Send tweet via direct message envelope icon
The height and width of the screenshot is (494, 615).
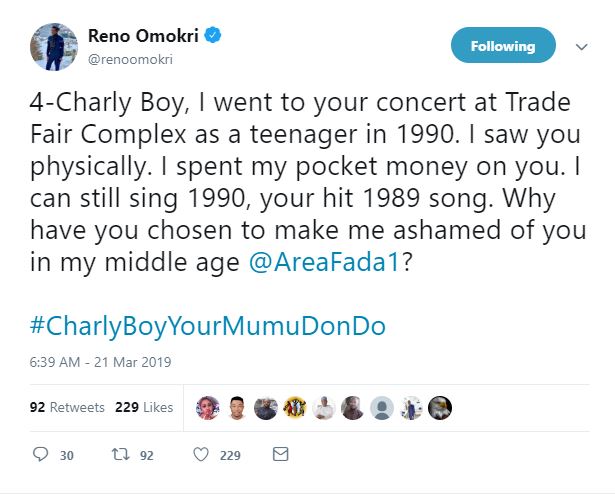point(280,454)
